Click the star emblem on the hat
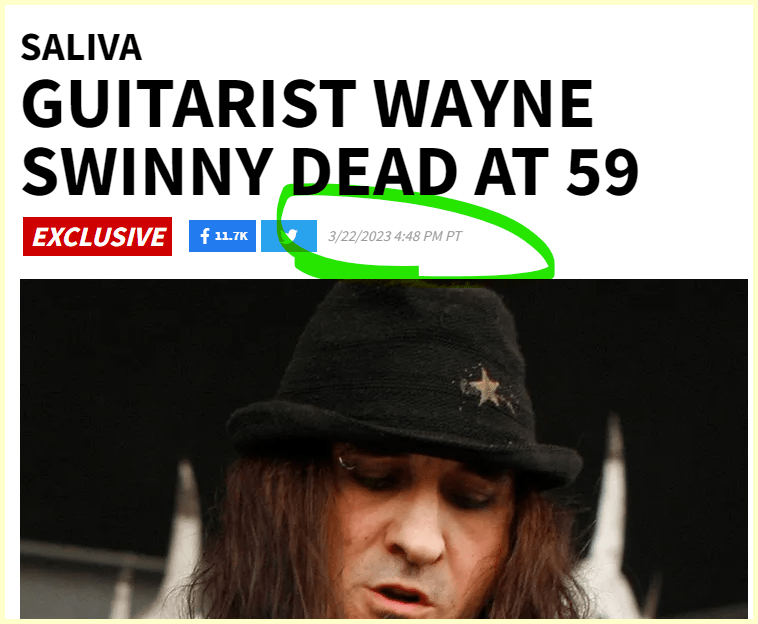This screenshot has height=624, width=758. (x=485, y=387)
